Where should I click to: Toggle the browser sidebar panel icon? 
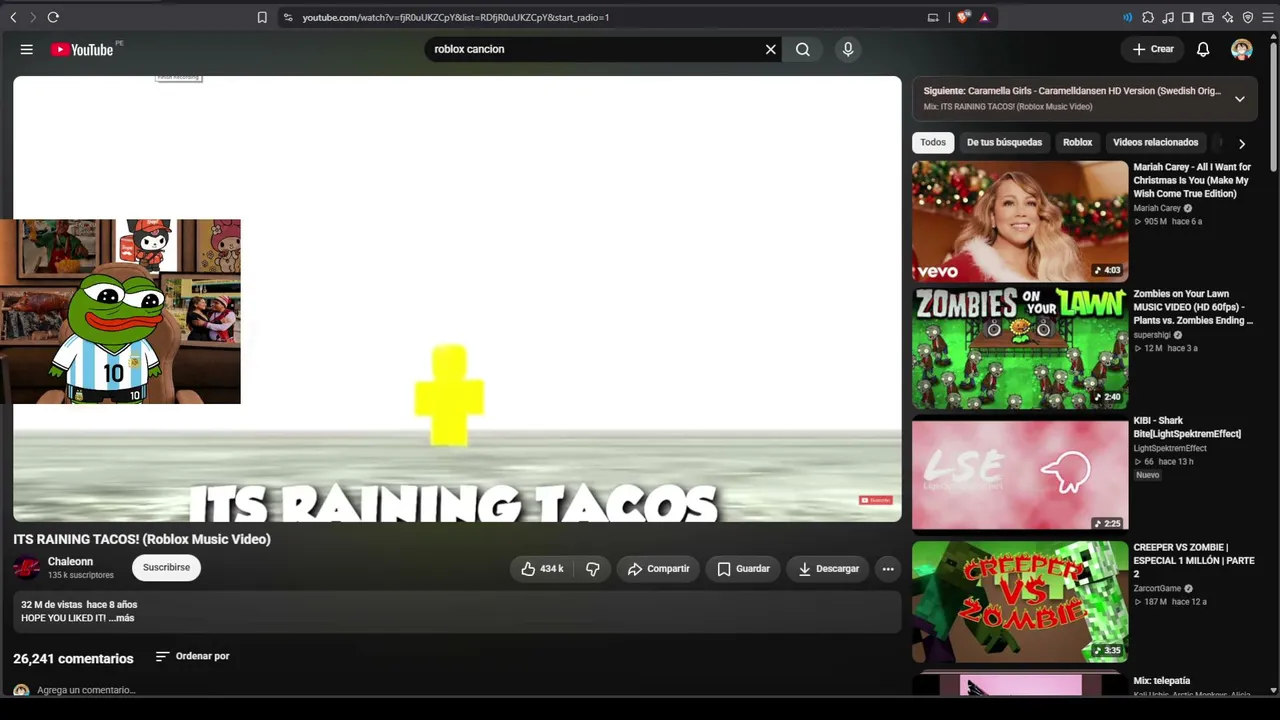[x=1188, y=17]
